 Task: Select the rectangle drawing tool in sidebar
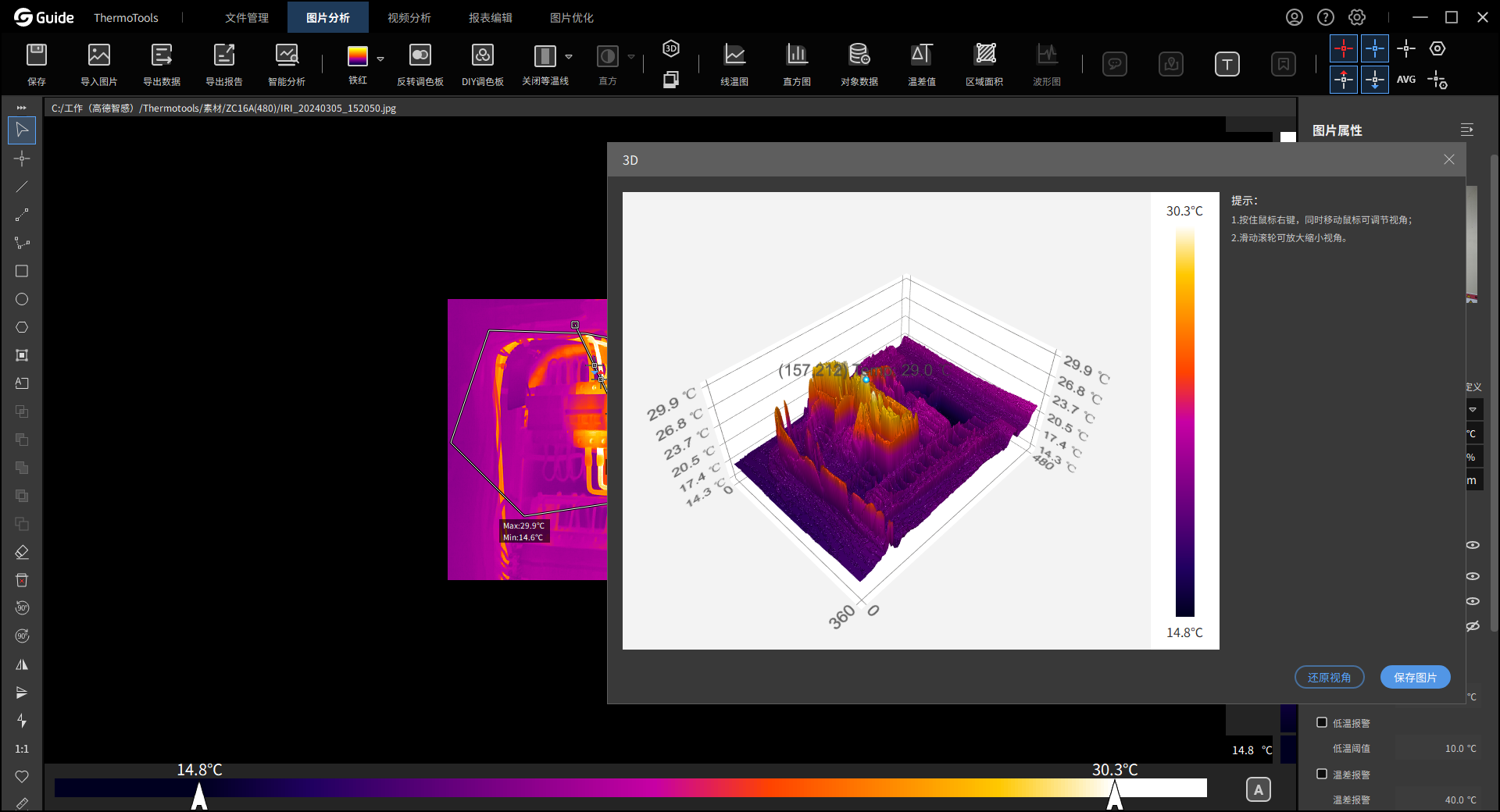22,271
